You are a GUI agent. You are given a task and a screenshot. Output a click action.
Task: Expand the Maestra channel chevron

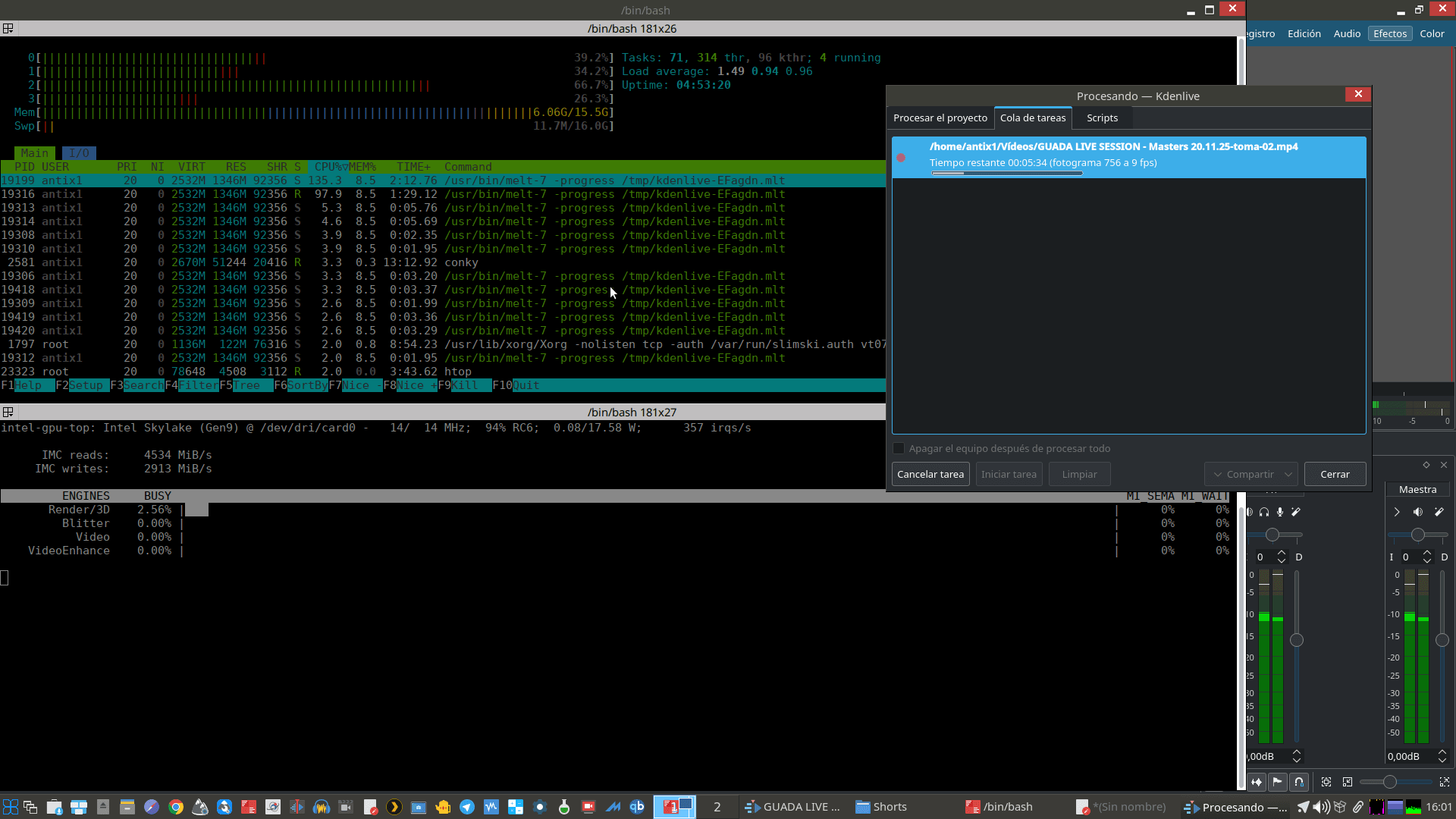click(x=1397, y=513)
